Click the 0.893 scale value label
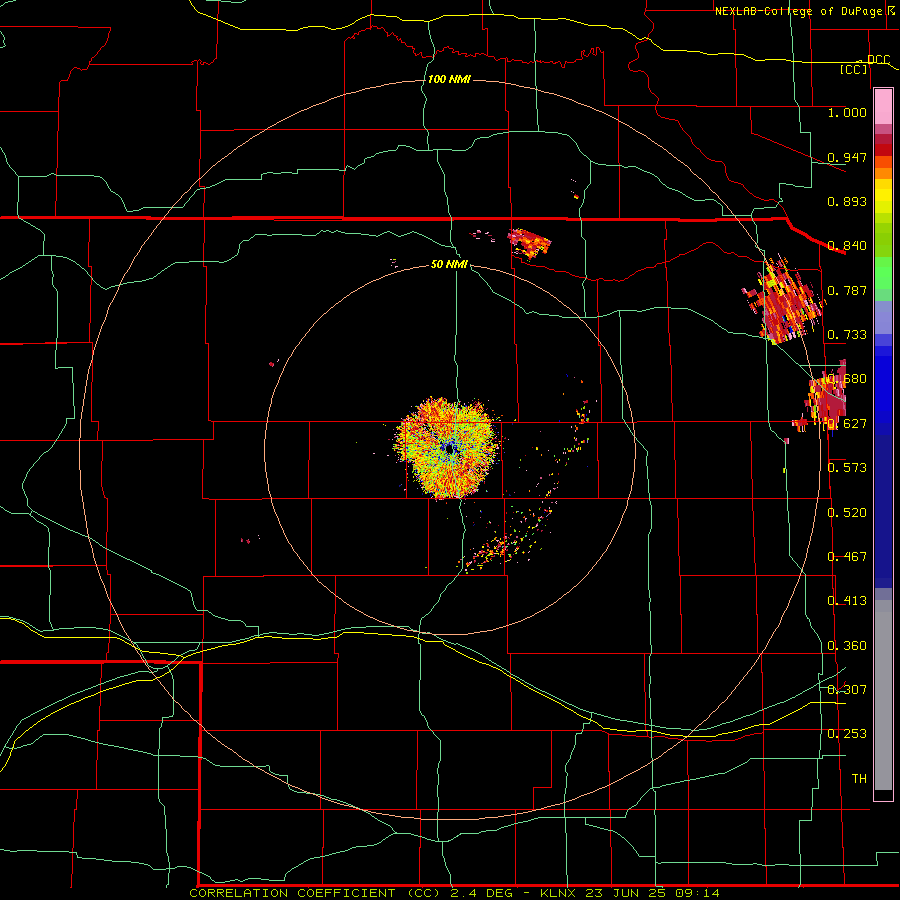This screenshot has height=900, width=900. click(x=847, y=201)
